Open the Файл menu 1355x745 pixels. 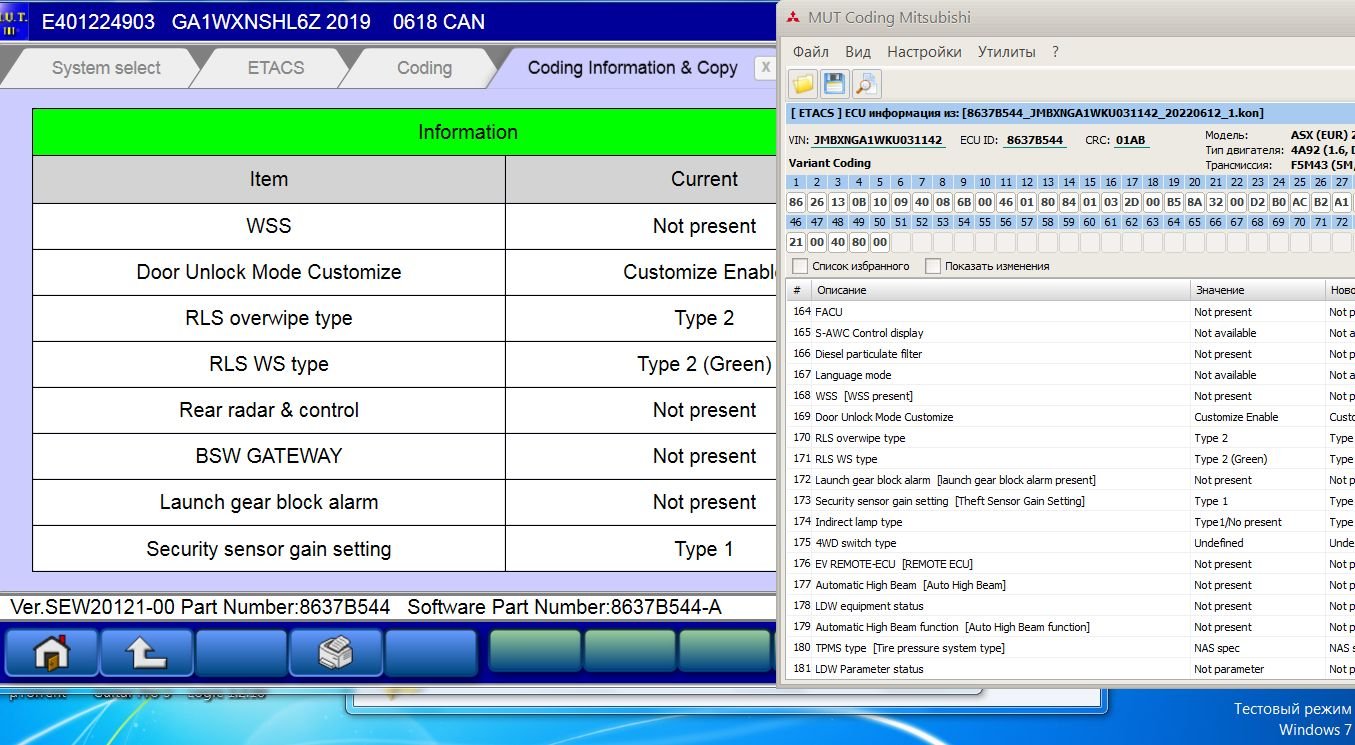tap(811, 51)
